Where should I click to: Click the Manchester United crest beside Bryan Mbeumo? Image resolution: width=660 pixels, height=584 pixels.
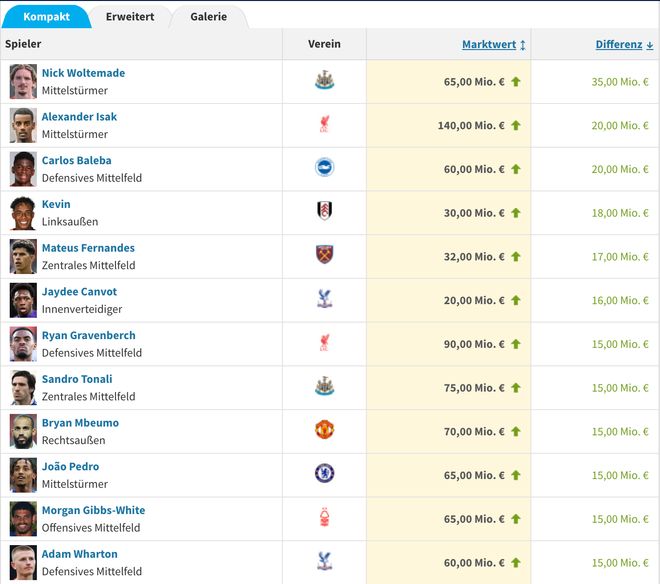(324, 431)
